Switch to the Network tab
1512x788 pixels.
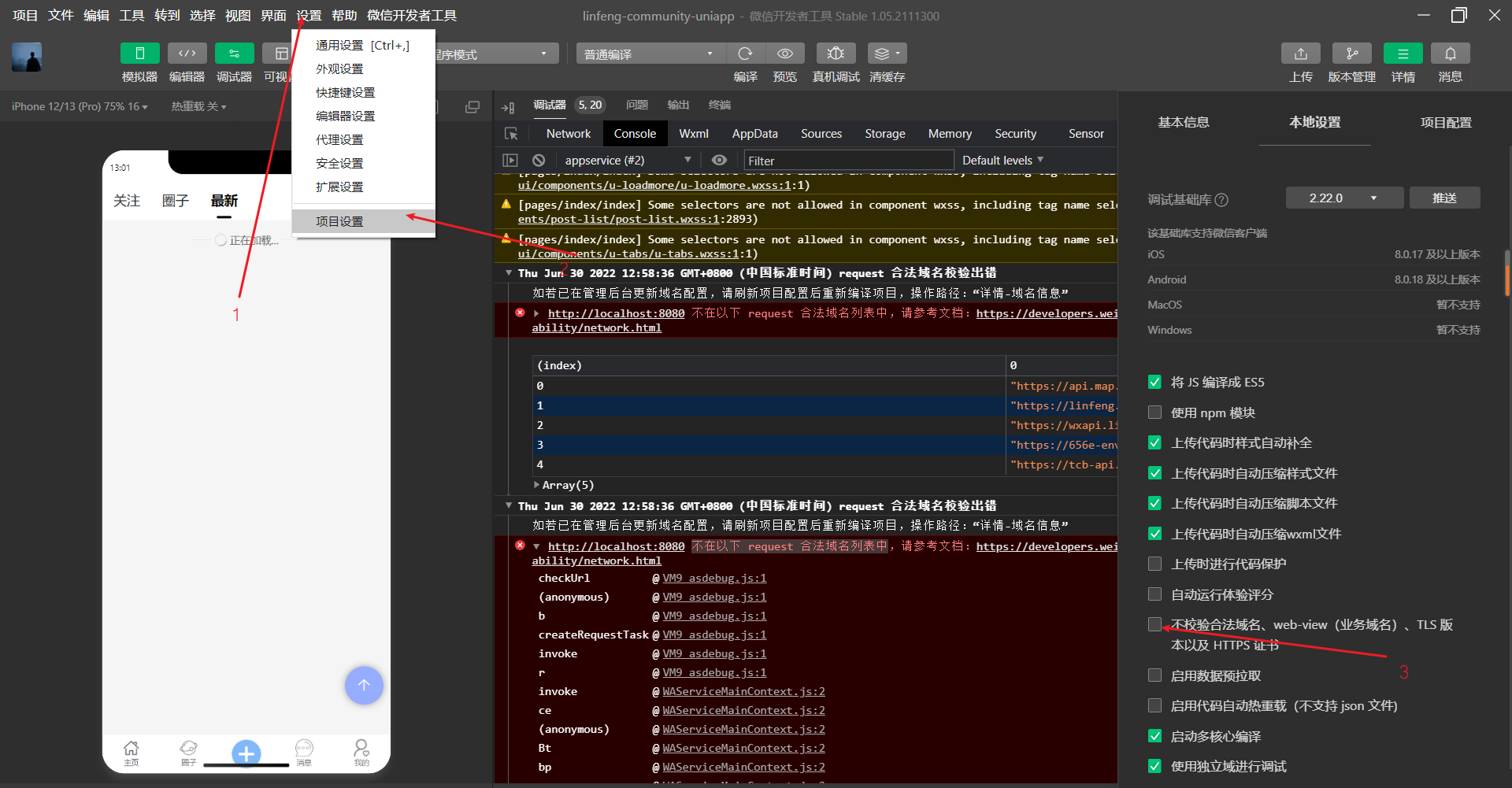click(568, 134)
